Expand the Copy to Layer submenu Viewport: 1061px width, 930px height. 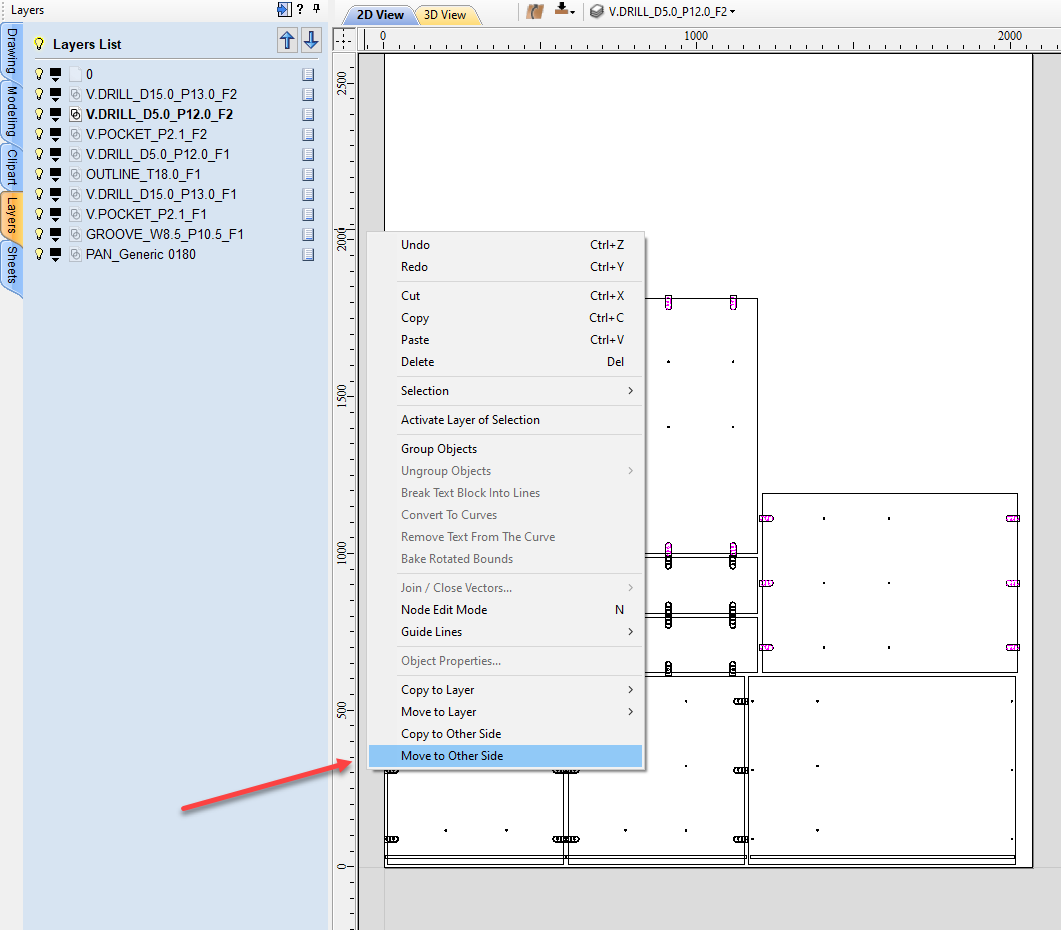click(505, 690)
